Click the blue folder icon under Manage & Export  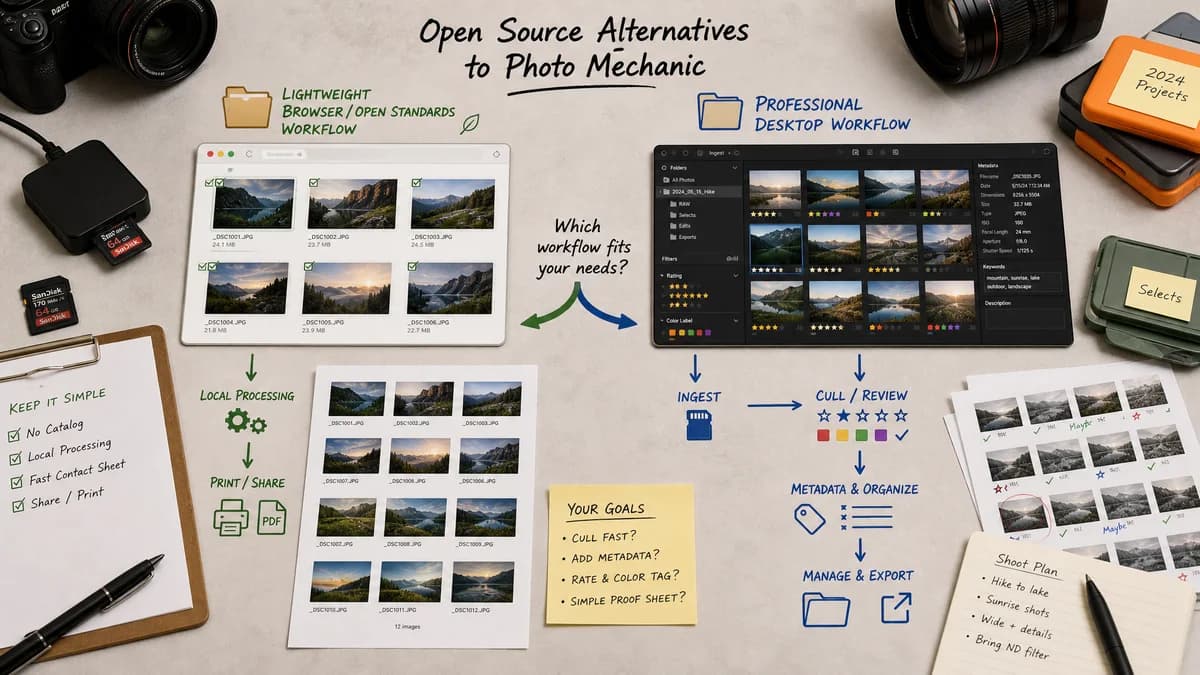click(x=826, y=608)
